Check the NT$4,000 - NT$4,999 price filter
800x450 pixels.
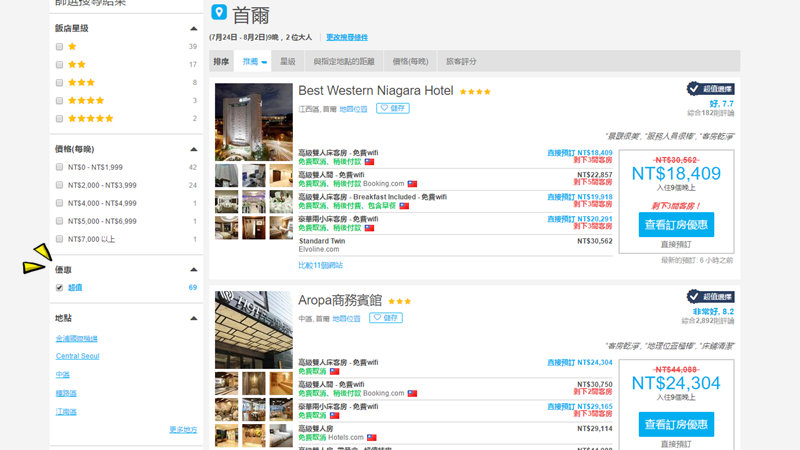[59, 203]
